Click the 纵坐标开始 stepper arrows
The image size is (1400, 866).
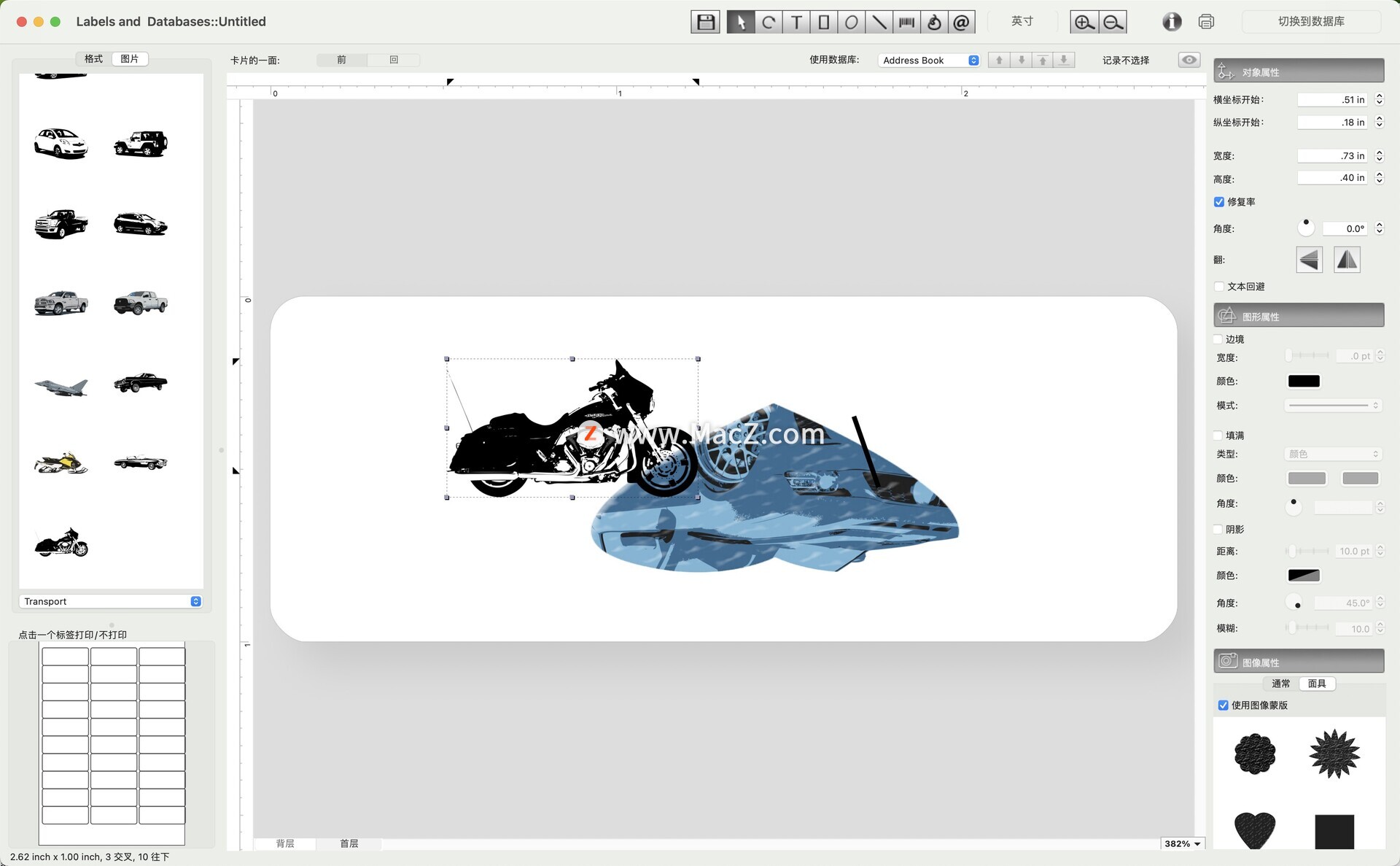pyautogui.click(x=1379, y=122)
